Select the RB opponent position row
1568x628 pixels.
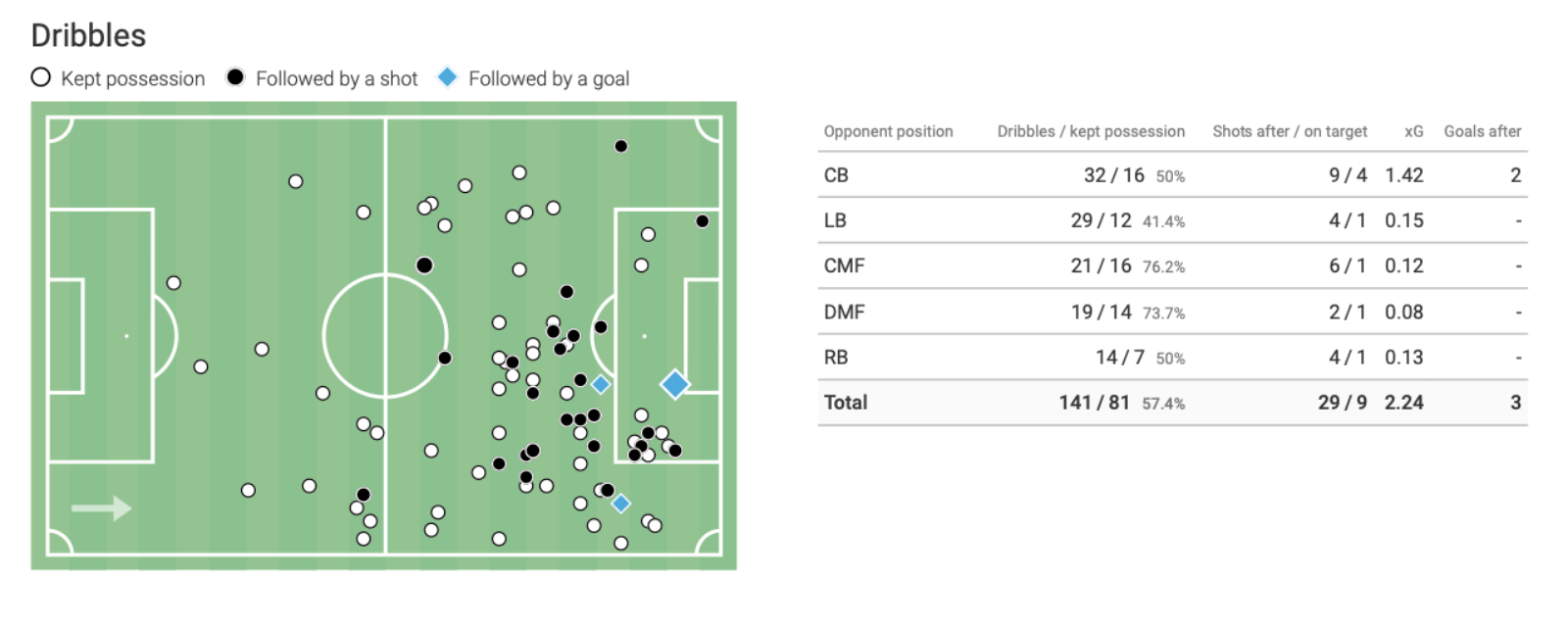(x=1172, y=357)
